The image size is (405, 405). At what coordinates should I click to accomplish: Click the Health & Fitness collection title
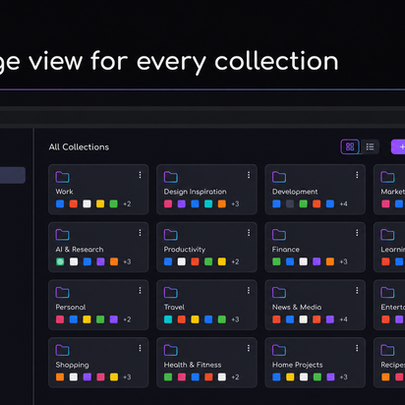coord(192,365)
